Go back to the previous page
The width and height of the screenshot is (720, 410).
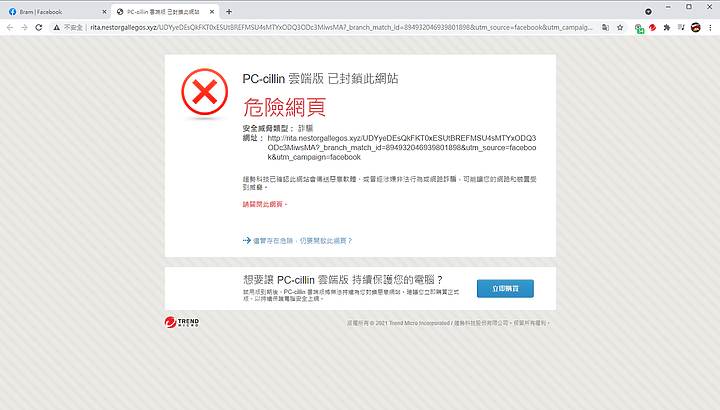(10, 28)
